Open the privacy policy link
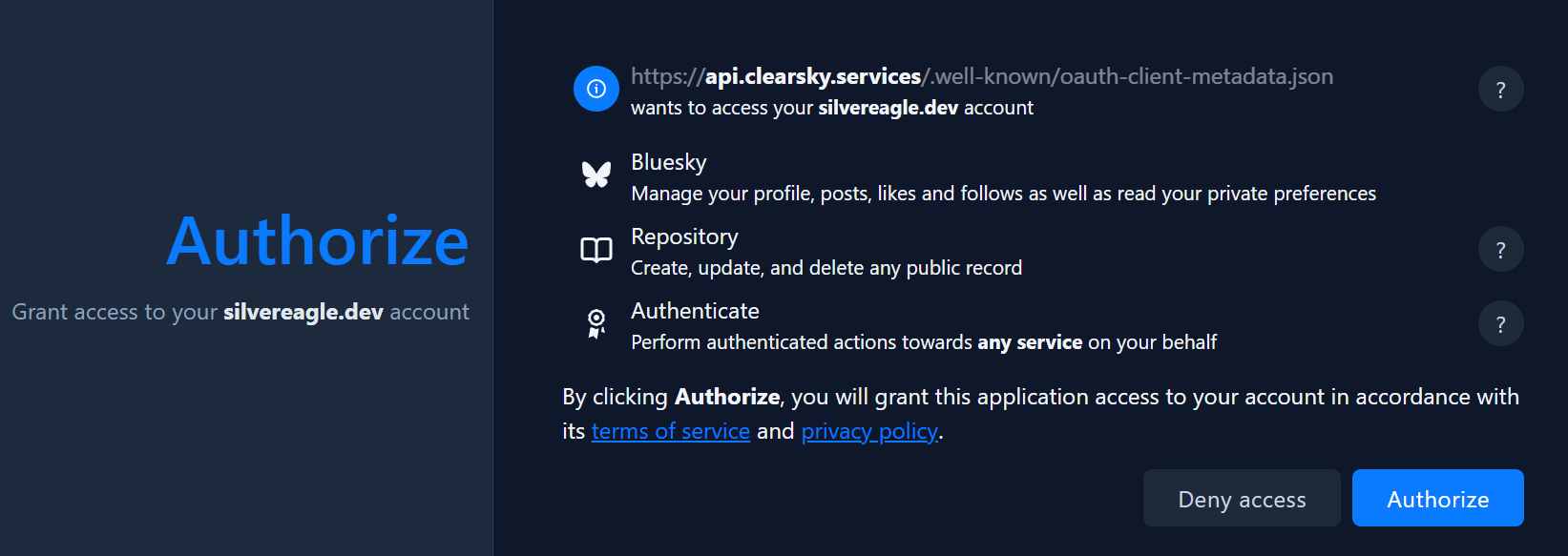 click(x=868, y=432)
